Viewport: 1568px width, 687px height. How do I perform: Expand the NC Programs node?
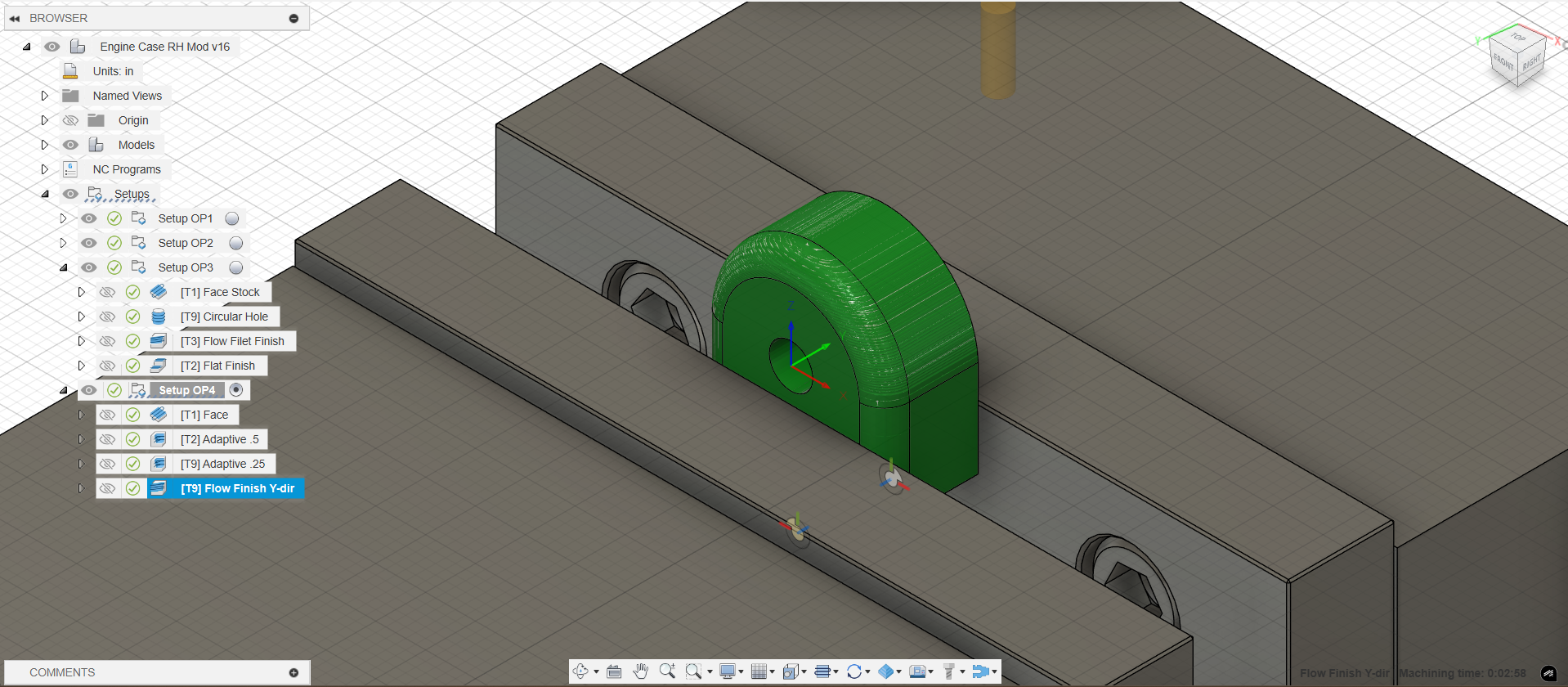click(x=45, y=169)
